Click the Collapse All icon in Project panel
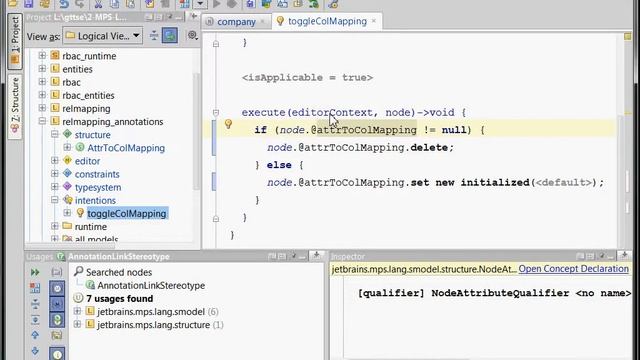The width and height of the screenshot is (640, 360). [153, 36]
